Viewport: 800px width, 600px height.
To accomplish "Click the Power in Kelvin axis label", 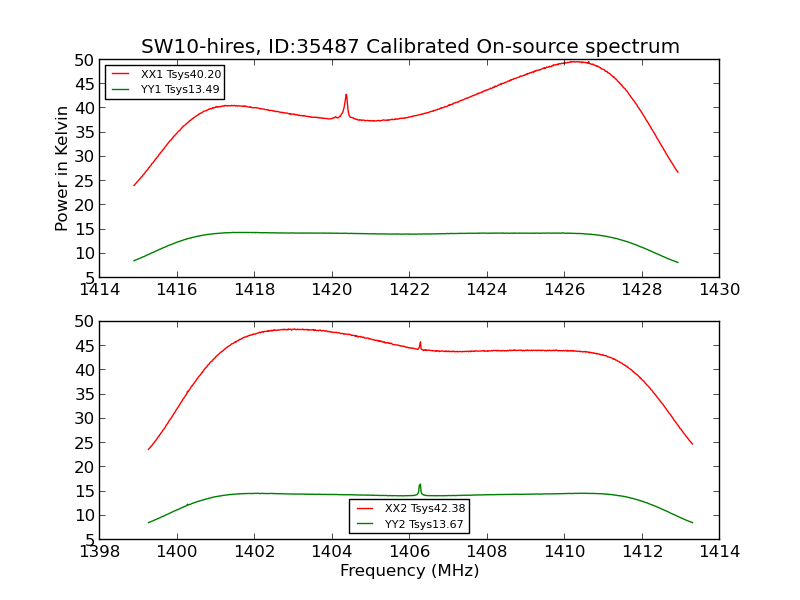I will tap(61, 168).
